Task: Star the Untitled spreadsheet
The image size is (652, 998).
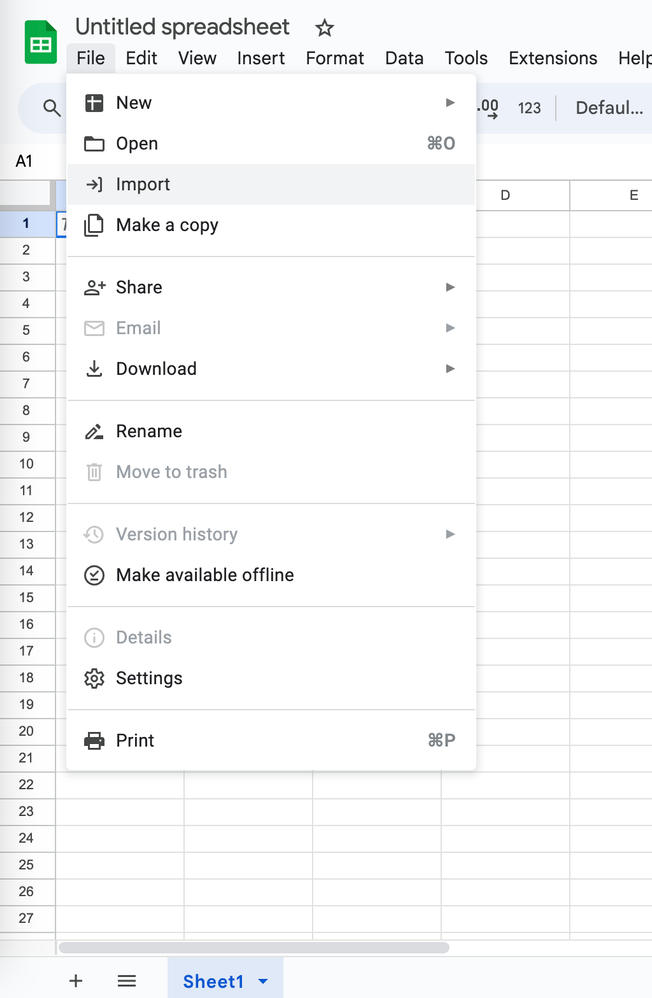Action: (x=324, y=27)
